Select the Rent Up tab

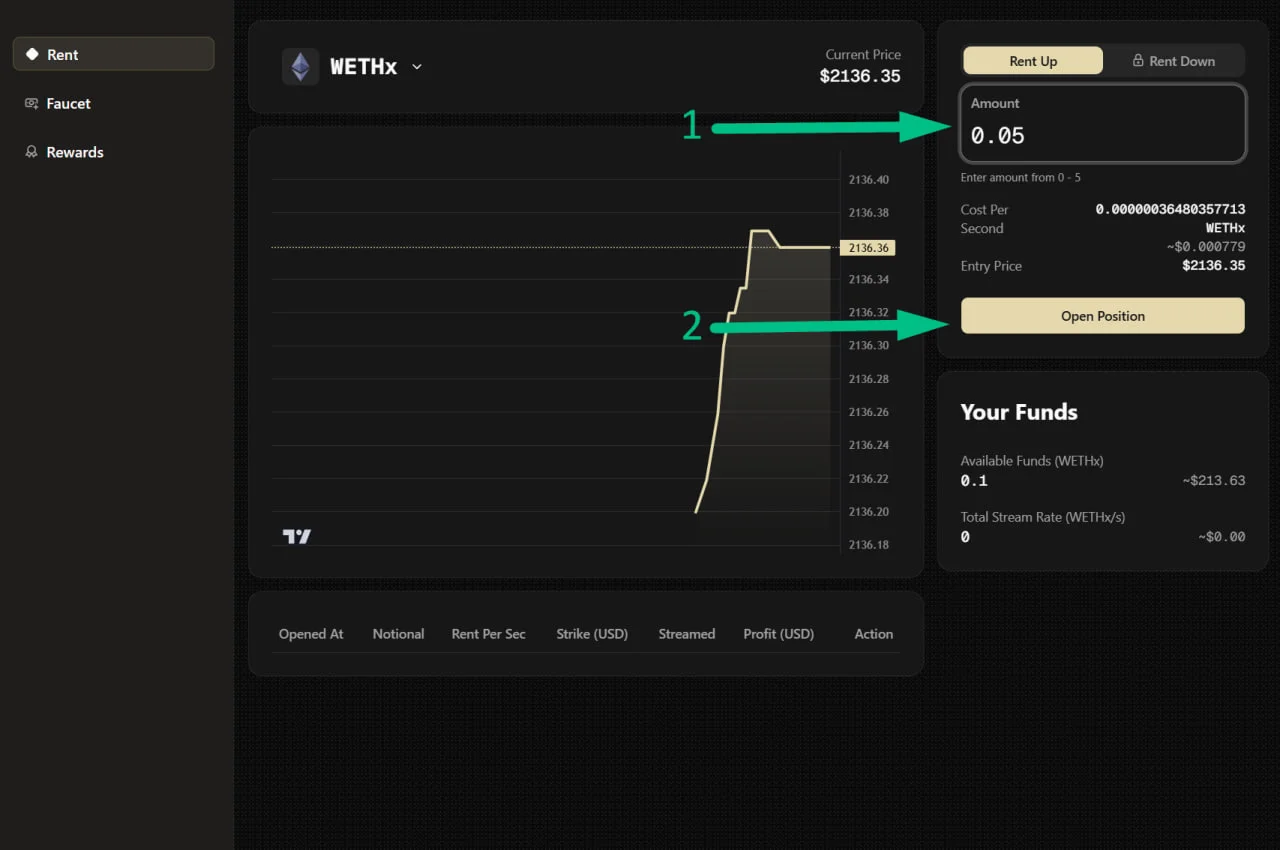click(x=1033, y=61)
